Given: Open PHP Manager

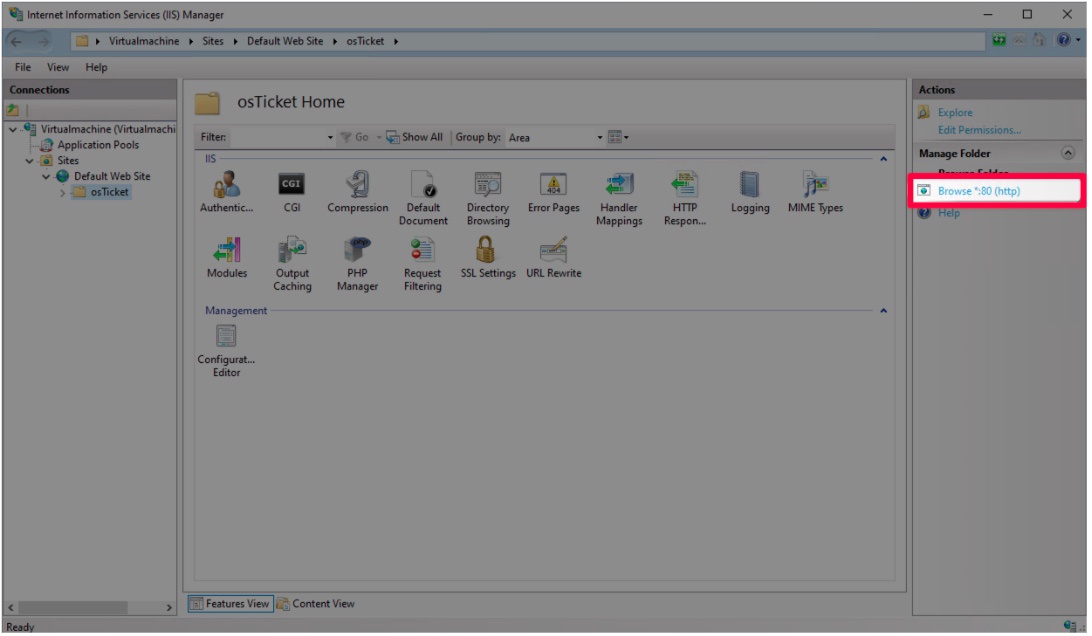Looking at the screenshot, I should point(357,263).
